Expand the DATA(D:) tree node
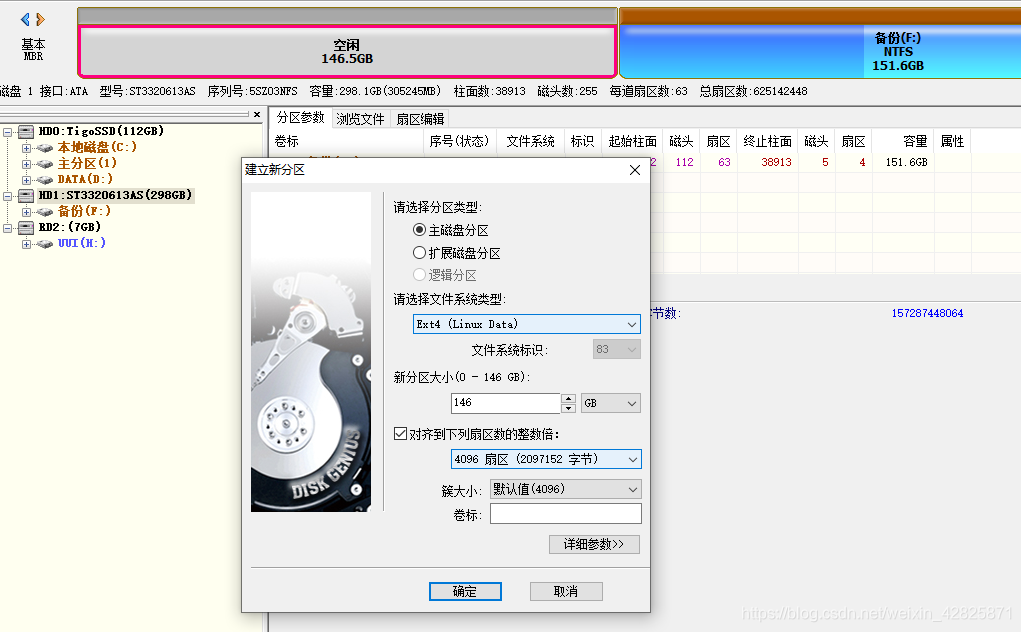Screen dimensions: 1021x632 click(26, 180)
